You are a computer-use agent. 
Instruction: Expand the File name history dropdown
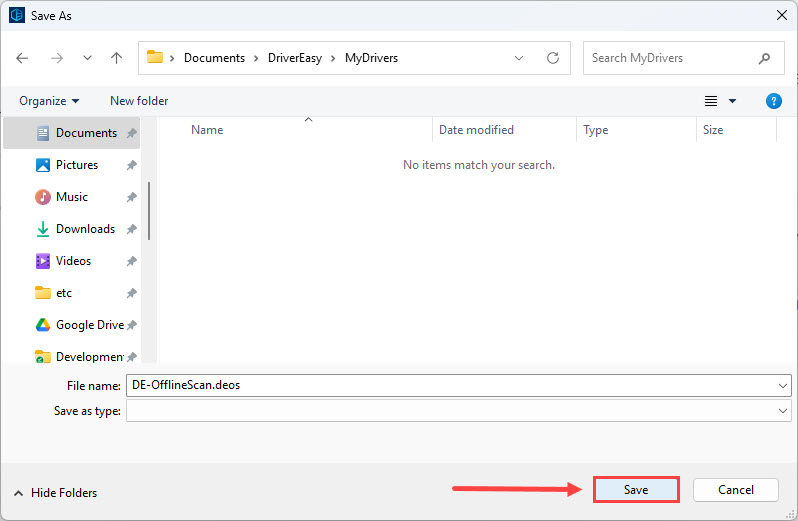pyautogui.click(x=782, y=385)
